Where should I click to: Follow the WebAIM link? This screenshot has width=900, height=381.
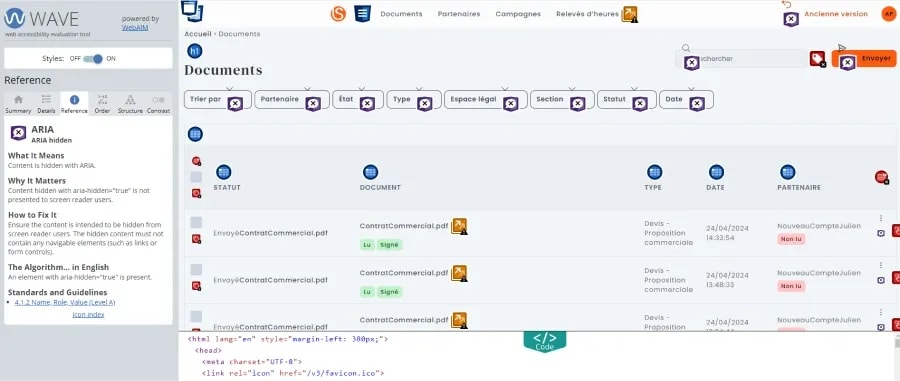135,27
